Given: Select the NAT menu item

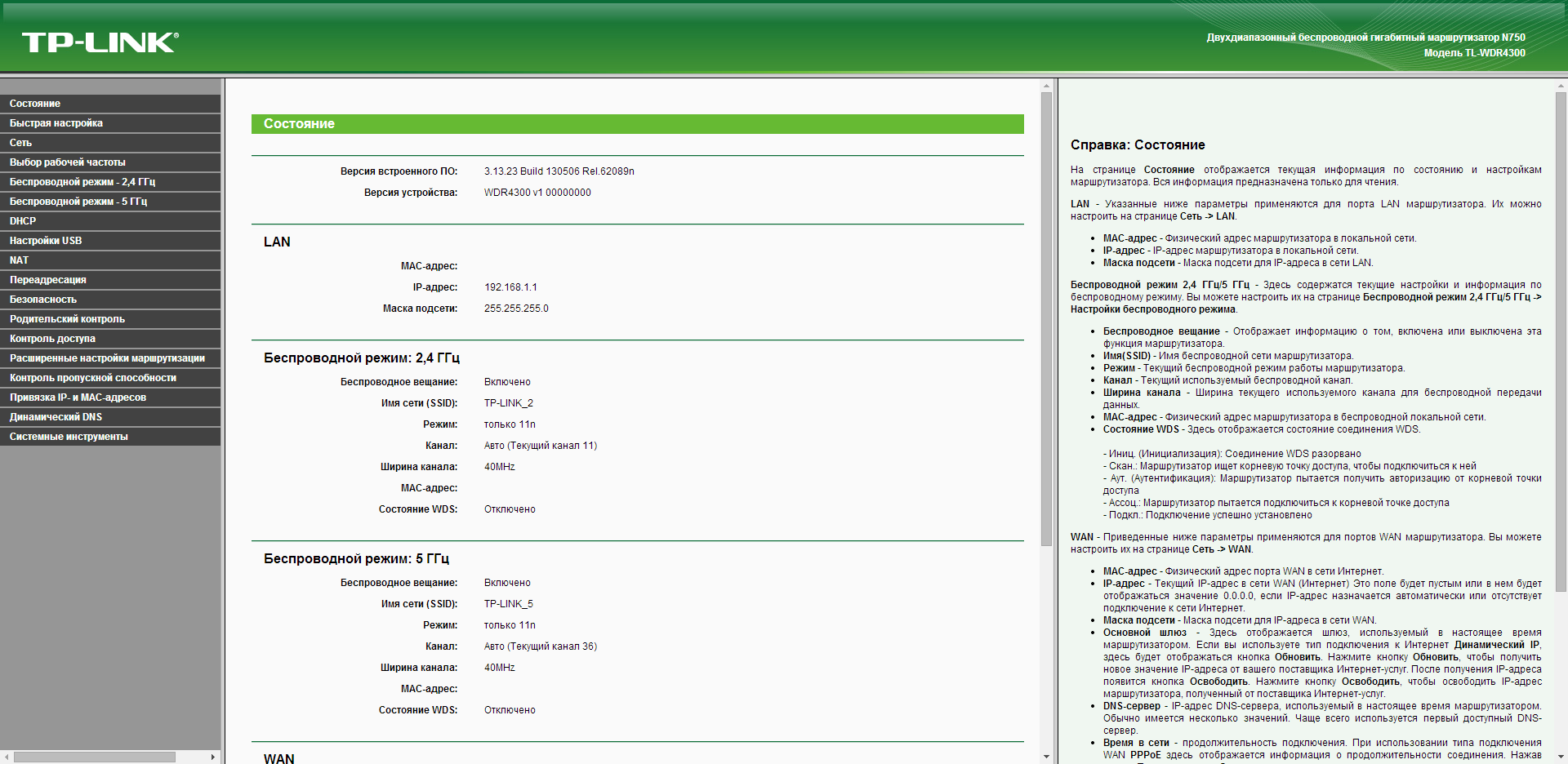Looking at the screenshot, I should coord(110,260).
